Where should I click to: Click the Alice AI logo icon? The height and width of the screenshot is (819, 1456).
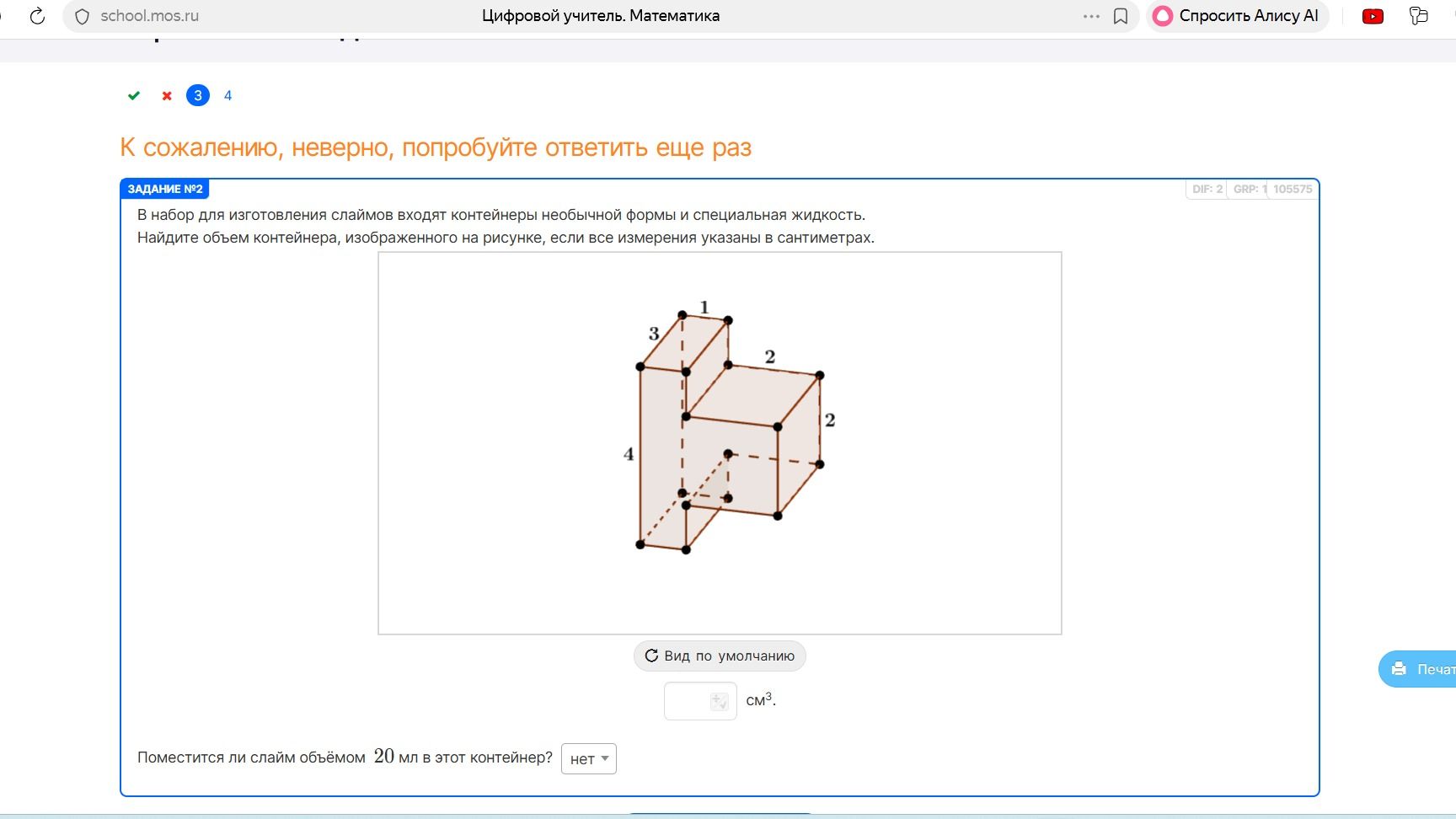pos(1163,16)
